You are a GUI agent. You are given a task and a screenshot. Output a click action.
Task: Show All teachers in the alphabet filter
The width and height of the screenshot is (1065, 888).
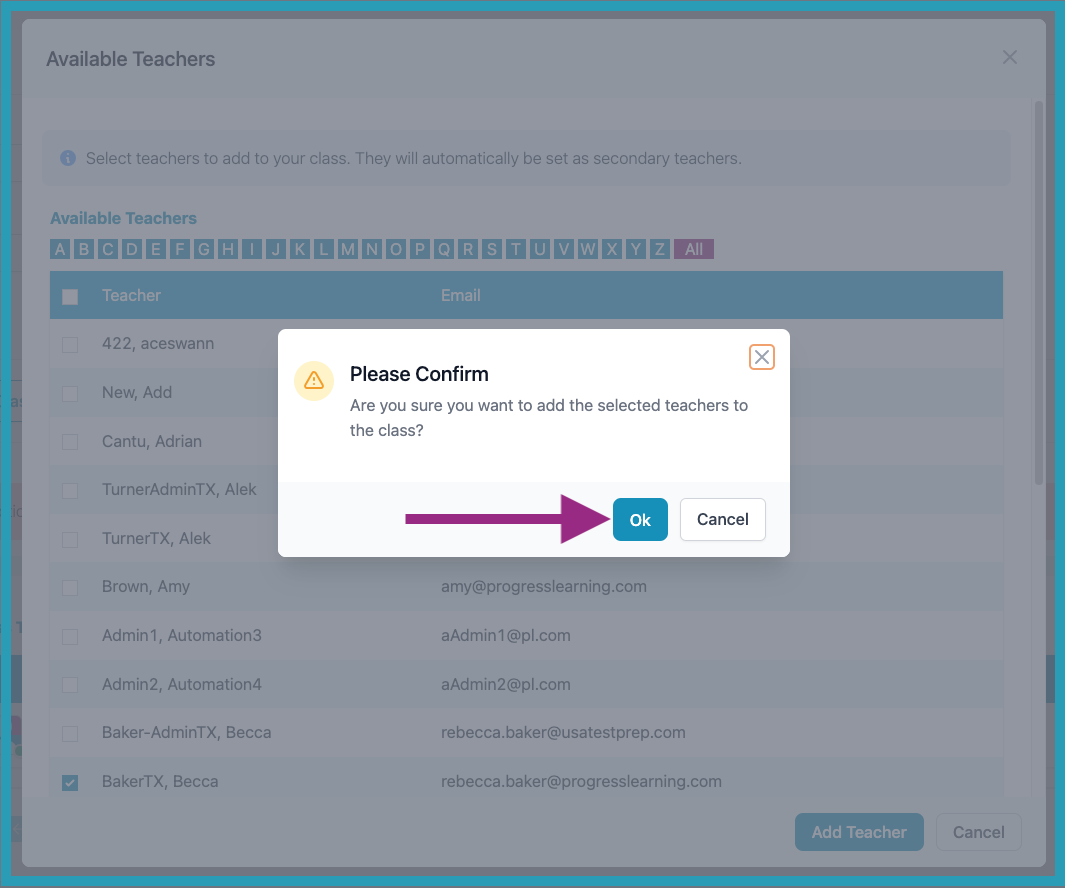(693, 249)
